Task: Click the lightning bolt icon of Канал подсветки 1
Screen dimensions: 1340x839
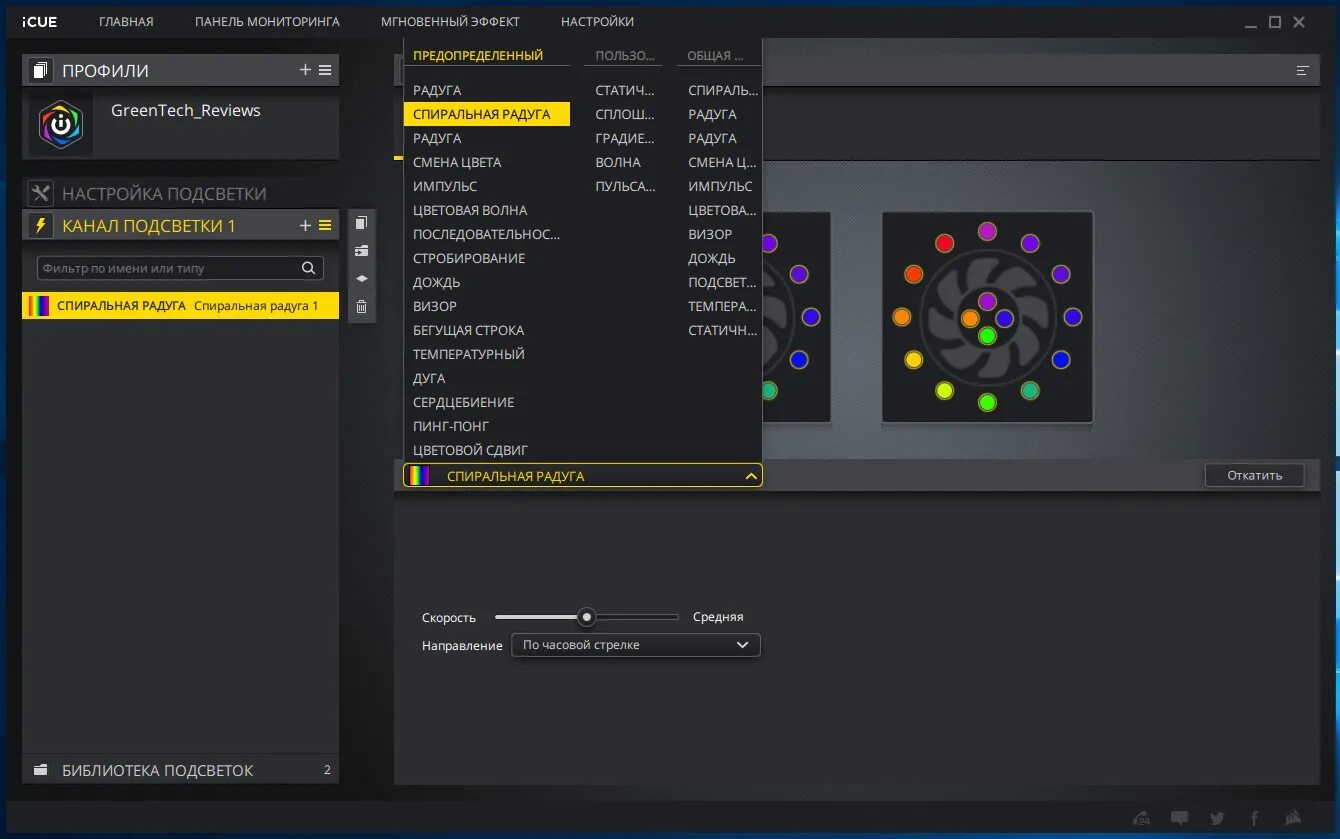Action: [x=41, y=225]
